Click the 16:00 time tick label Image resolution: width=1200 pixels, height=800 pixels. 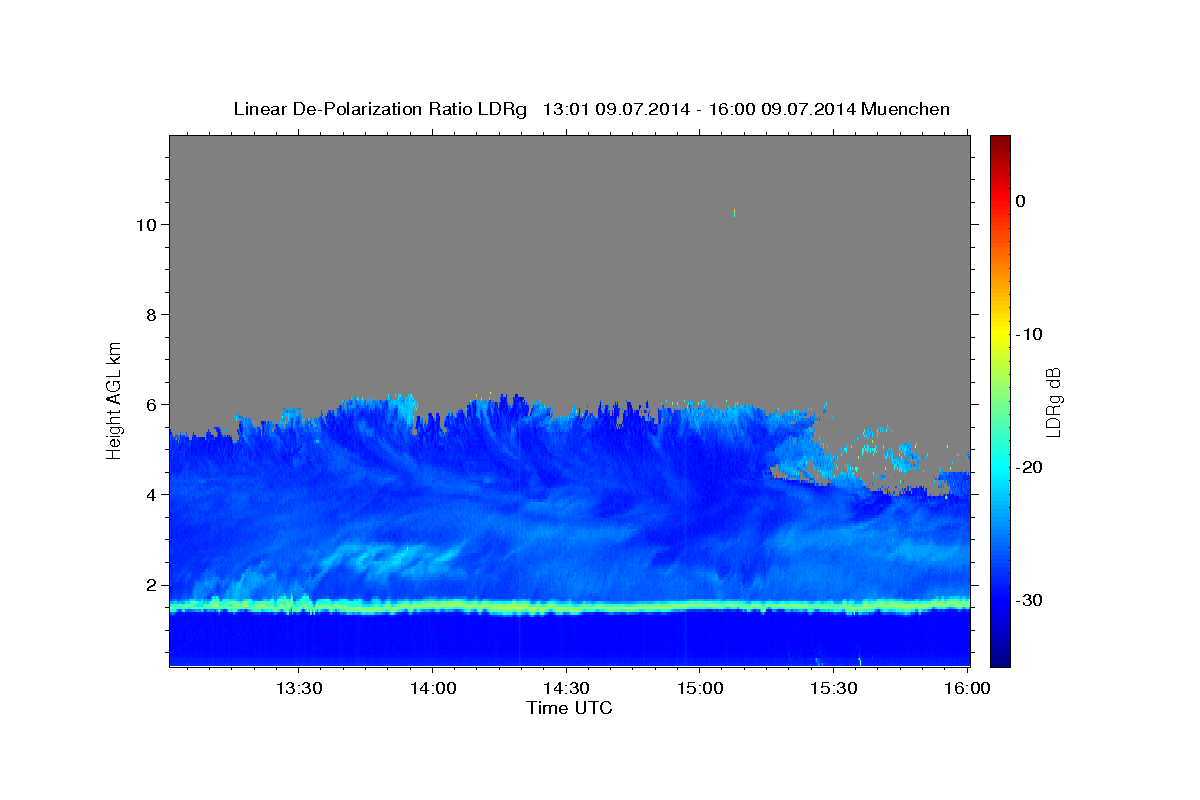(x=966, y=689)
